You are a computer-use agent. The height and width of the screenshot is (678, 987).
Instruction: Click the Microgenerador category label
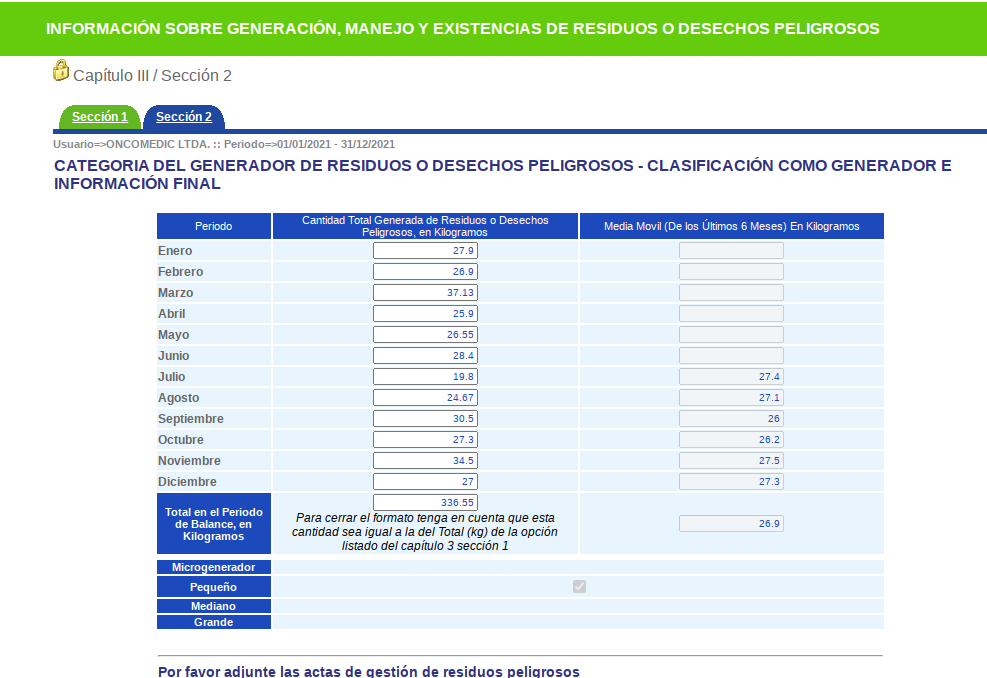pos(214,567)
